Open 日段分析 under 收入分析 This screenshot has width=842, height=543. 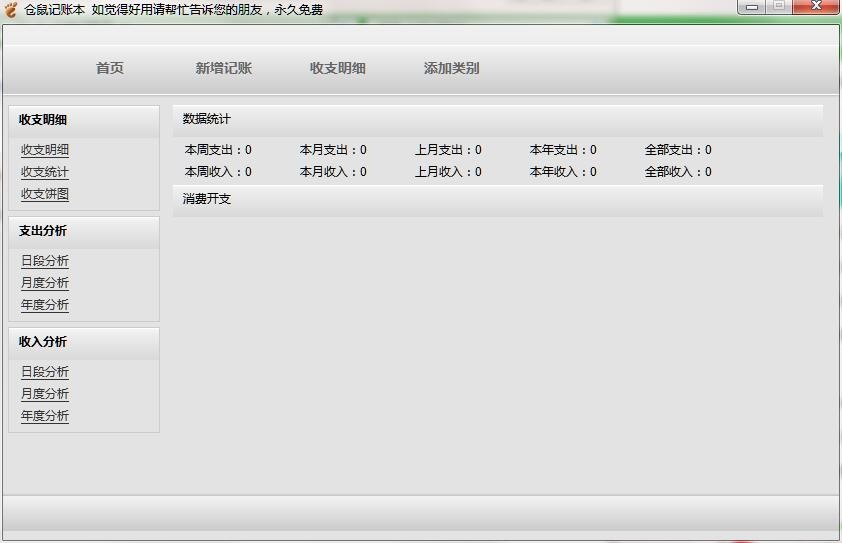pyautogui.click(x=45, y=372)
